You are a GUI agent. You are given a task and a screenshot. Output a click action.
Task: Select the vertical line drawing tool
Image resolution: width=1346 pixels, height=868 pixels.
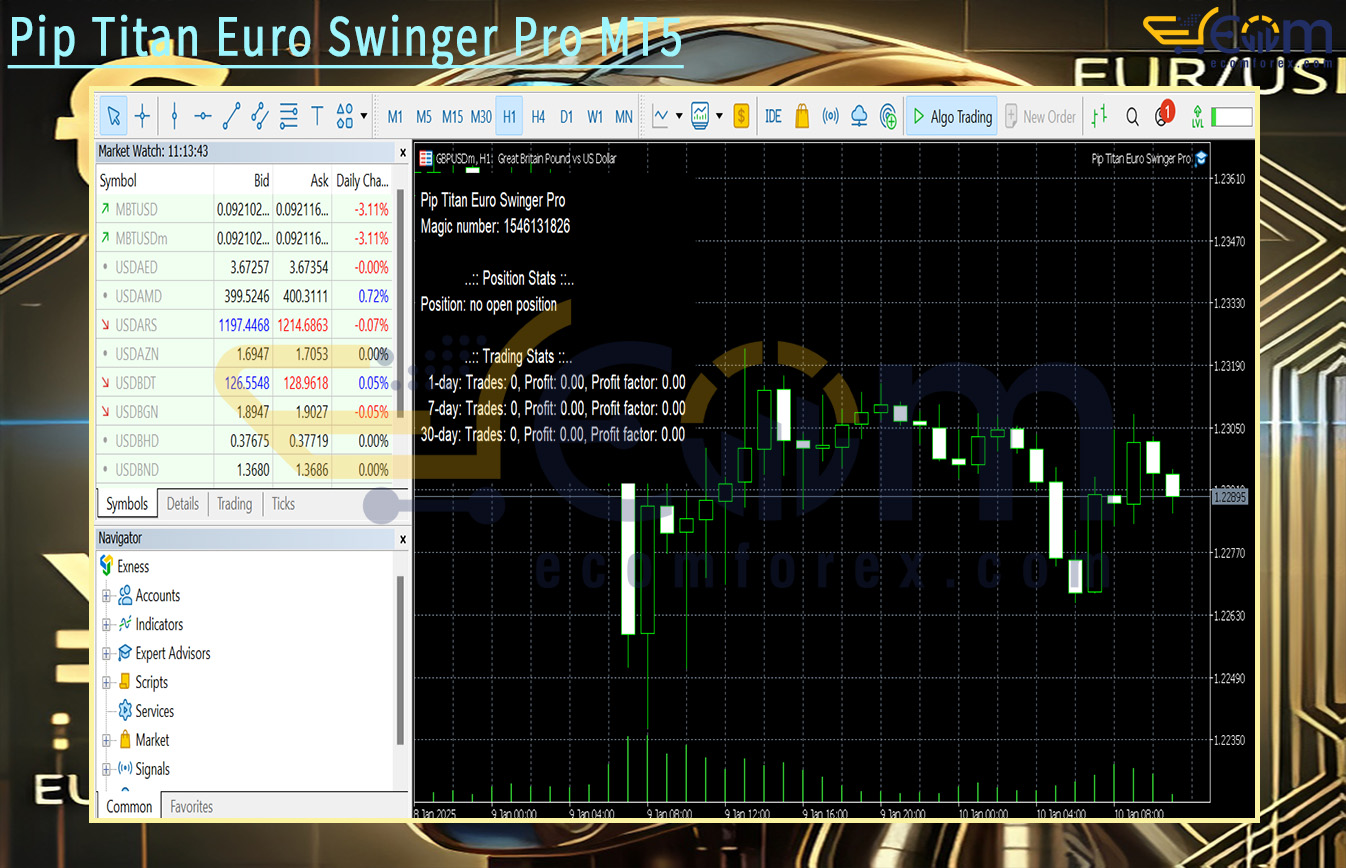[x=175, y=117]
